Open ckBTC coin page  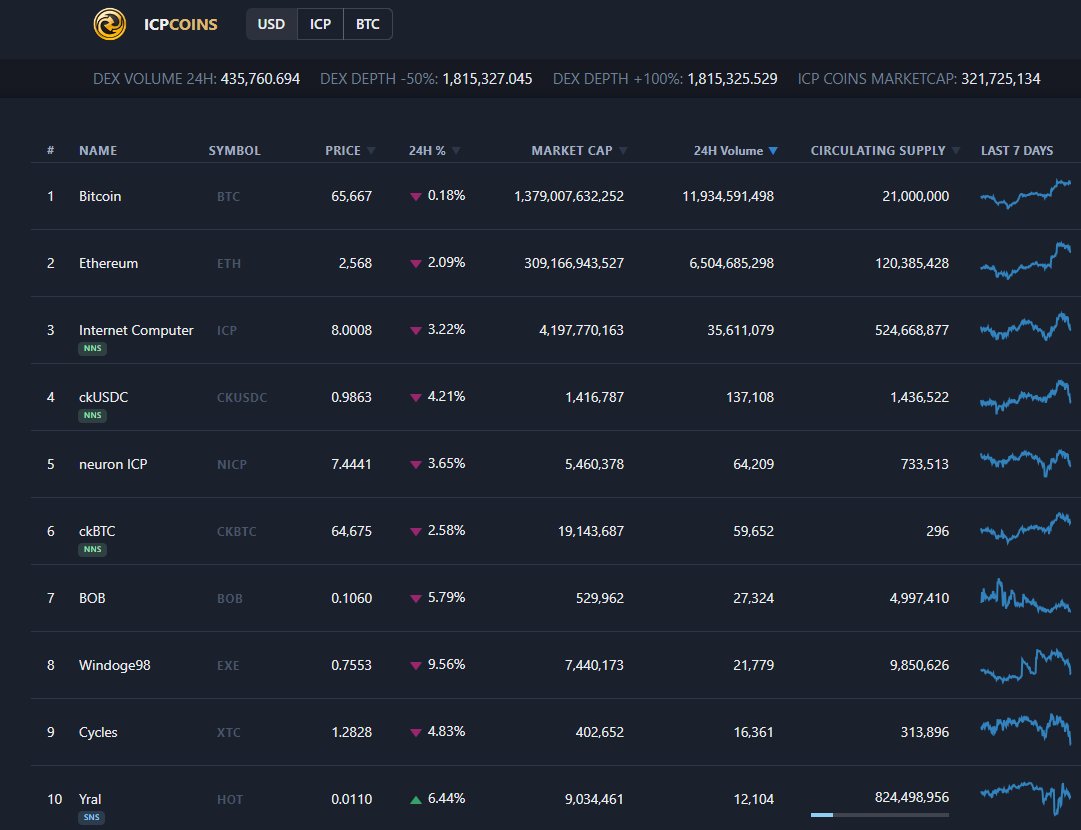click(x=97, y=531)
